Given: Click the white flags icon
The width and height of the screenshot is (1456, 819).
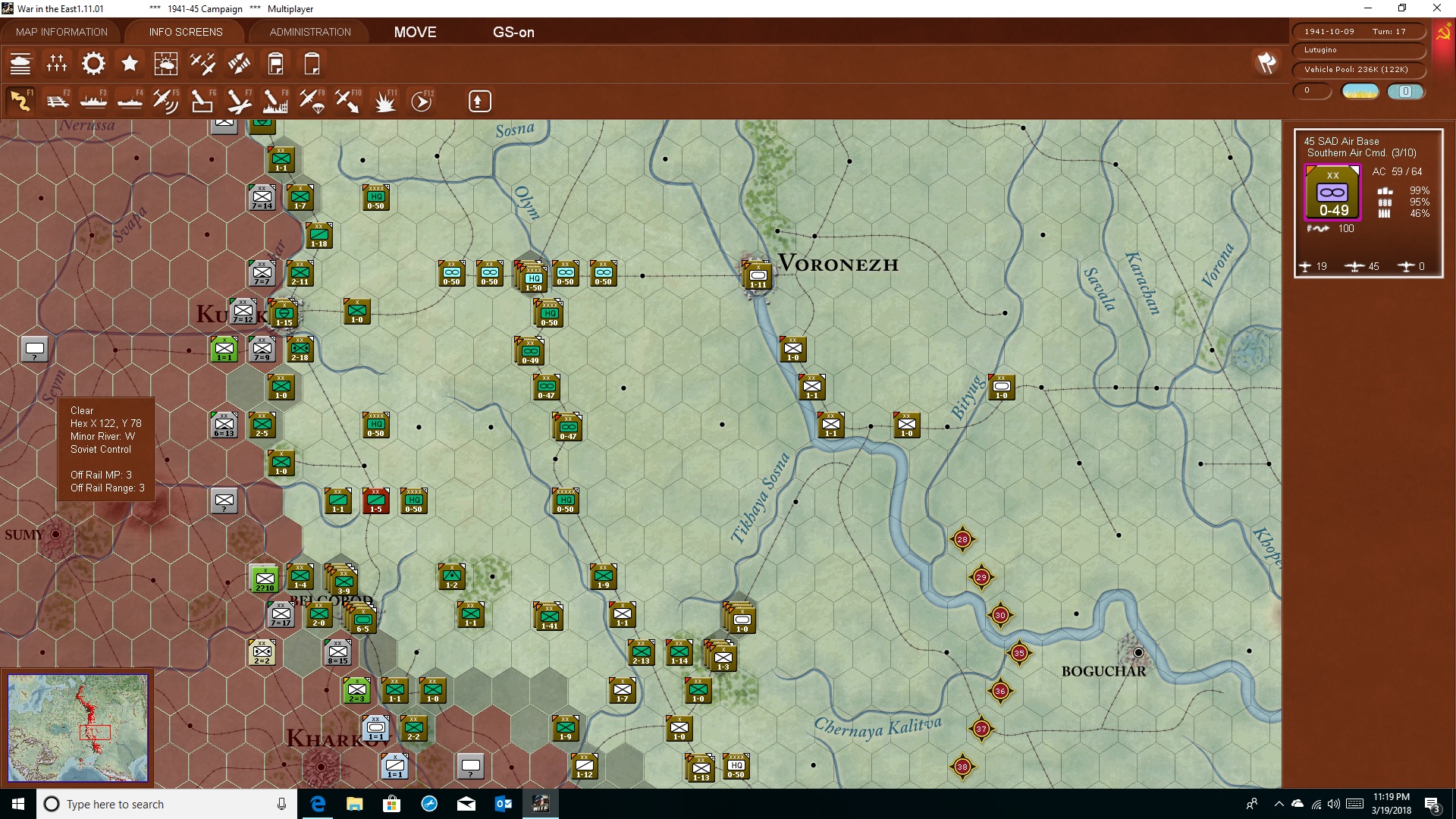Looking at the screenshot, I should pos(1266,63).
